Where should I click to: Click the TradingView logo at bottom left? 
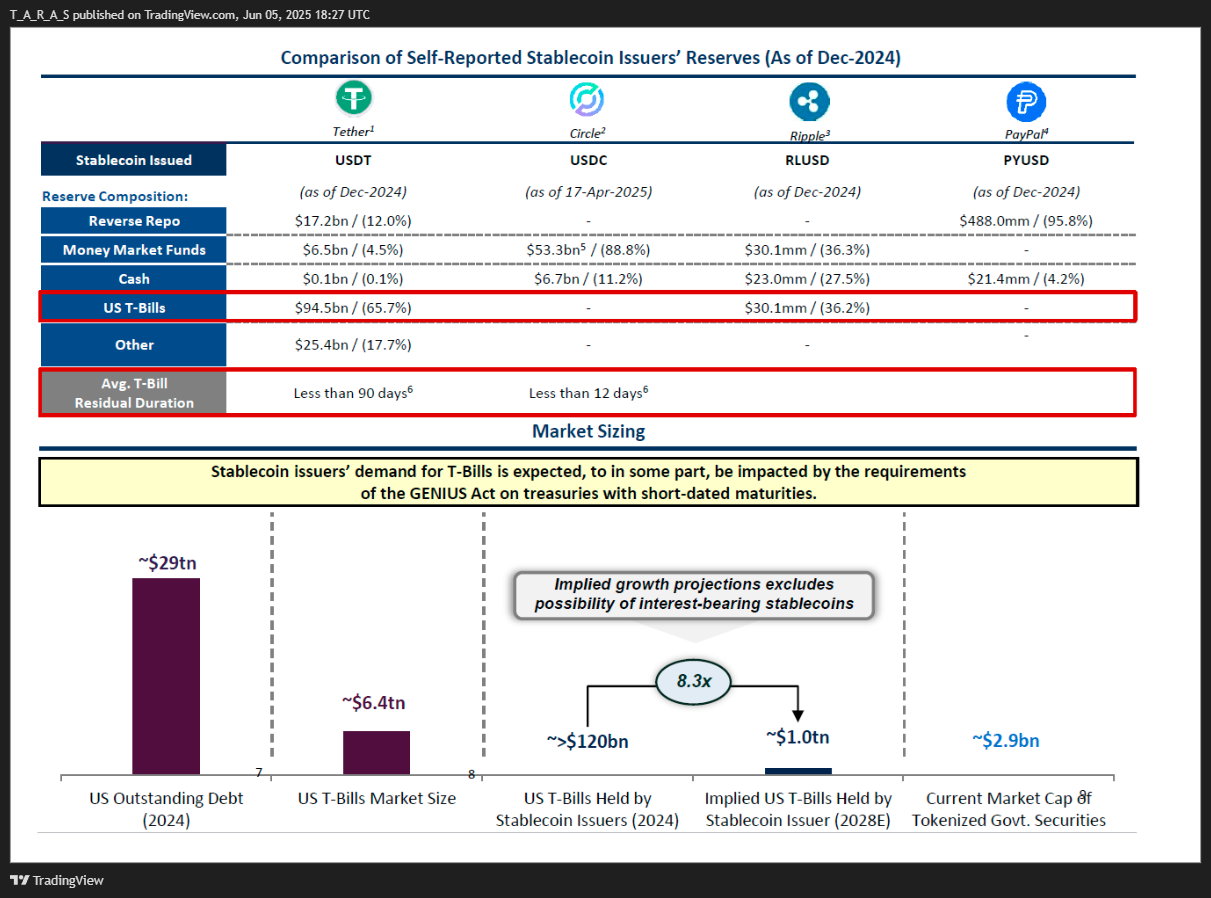57,880
